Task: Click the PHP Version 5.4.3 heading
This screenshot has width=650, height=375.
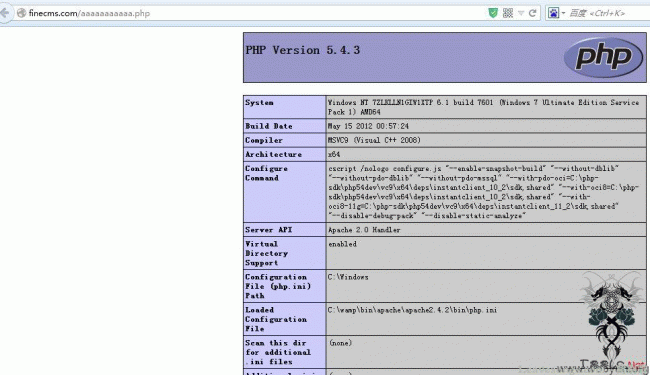Action: point(303,51)
